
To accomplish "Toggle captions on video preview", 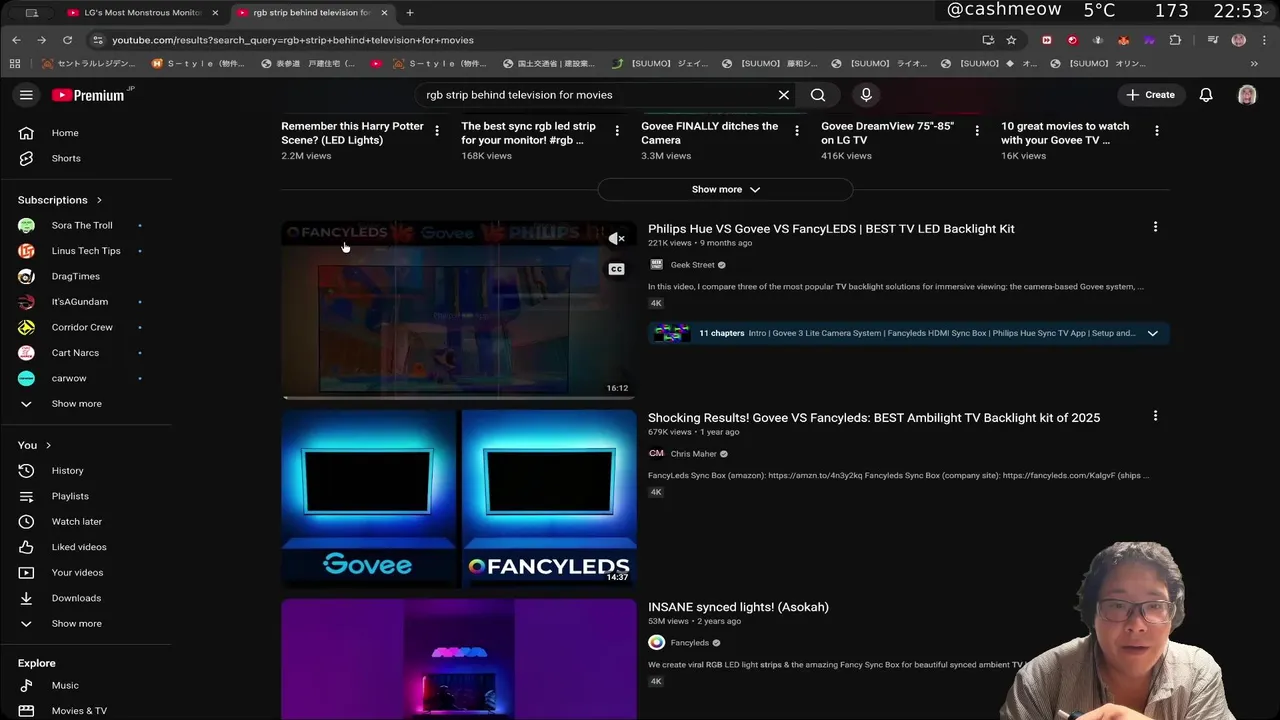I will pos(617,269).
